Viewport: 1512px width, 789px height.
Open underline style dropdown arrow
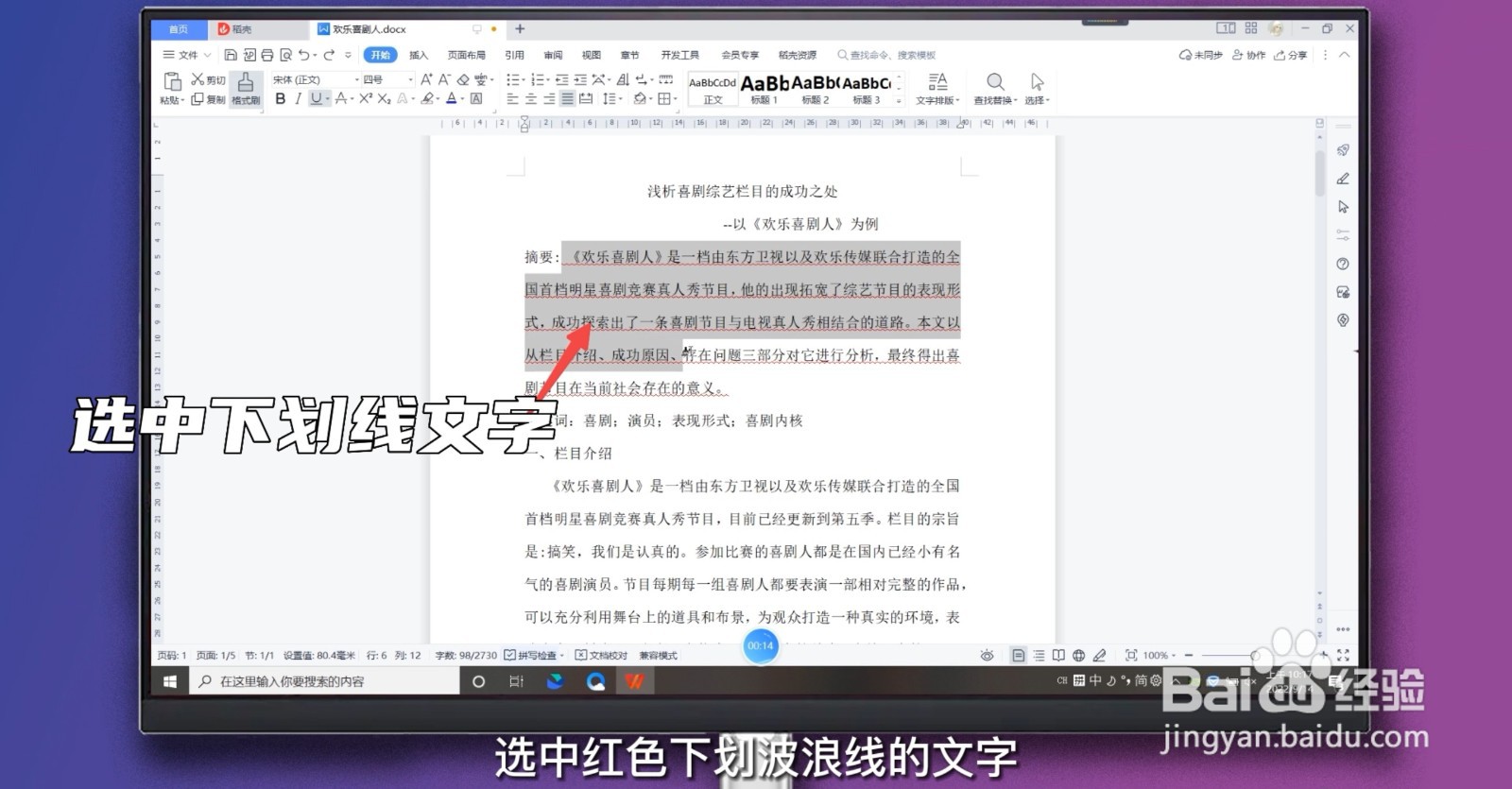coord(327,98)
